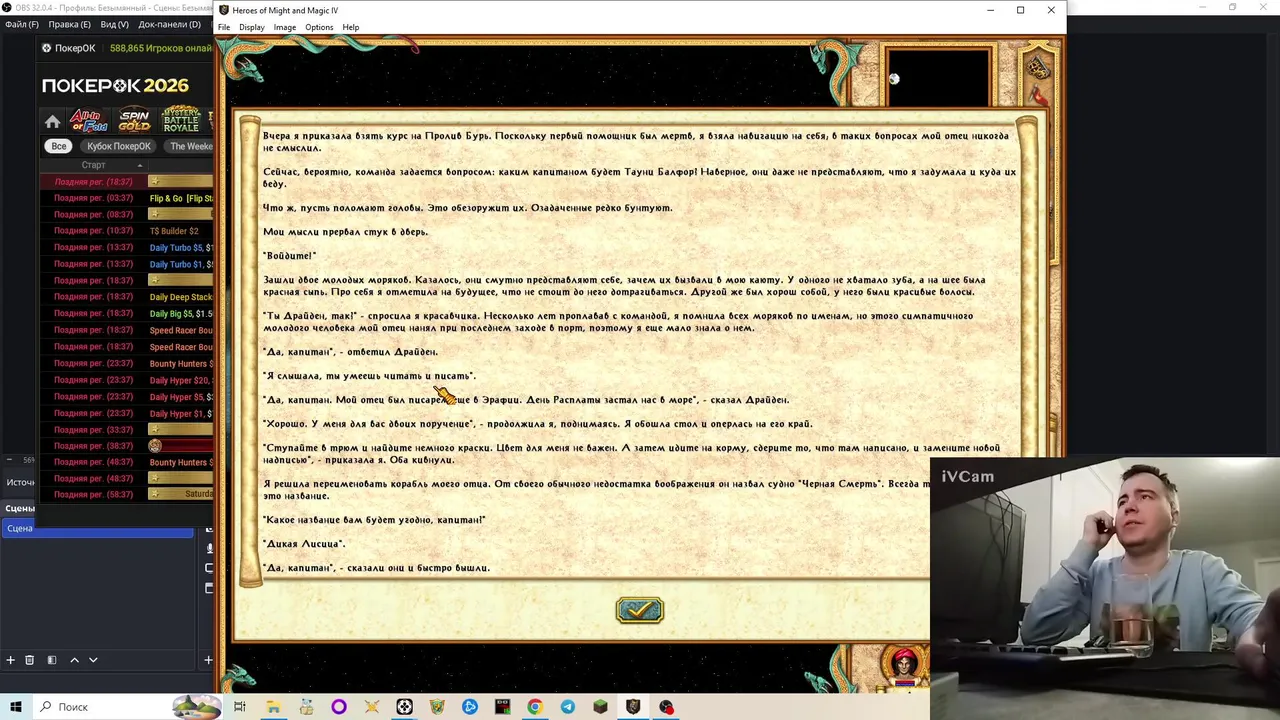The width and height of the screenshot is (1280, 720).
Task: Open File Explorer from the taskbar
Action: (x=273, y=707)
